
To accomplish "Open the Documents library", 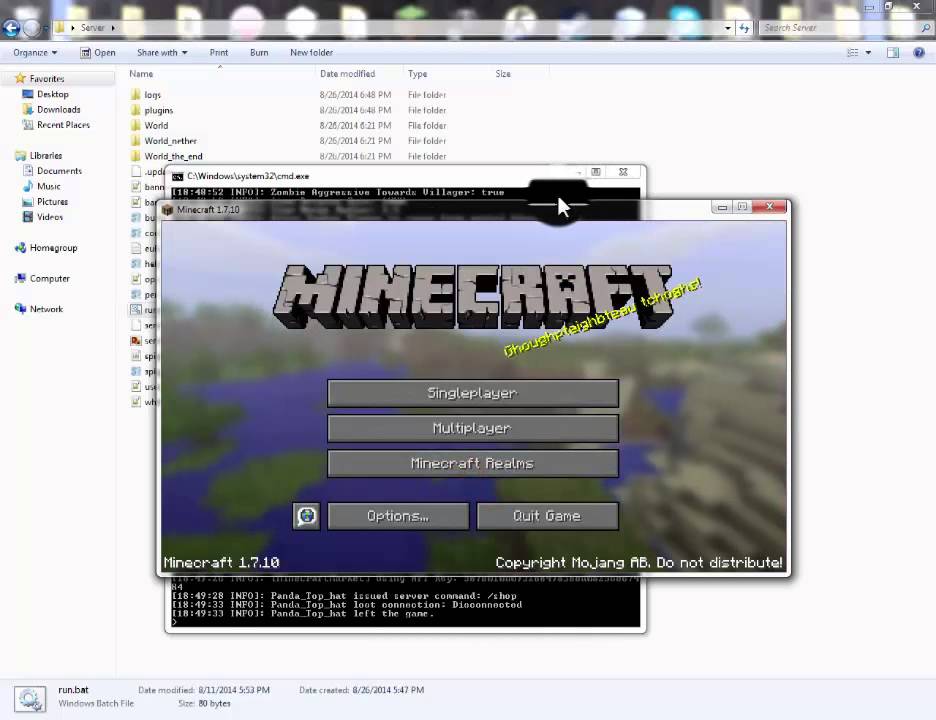I will (x=59, y=171).
